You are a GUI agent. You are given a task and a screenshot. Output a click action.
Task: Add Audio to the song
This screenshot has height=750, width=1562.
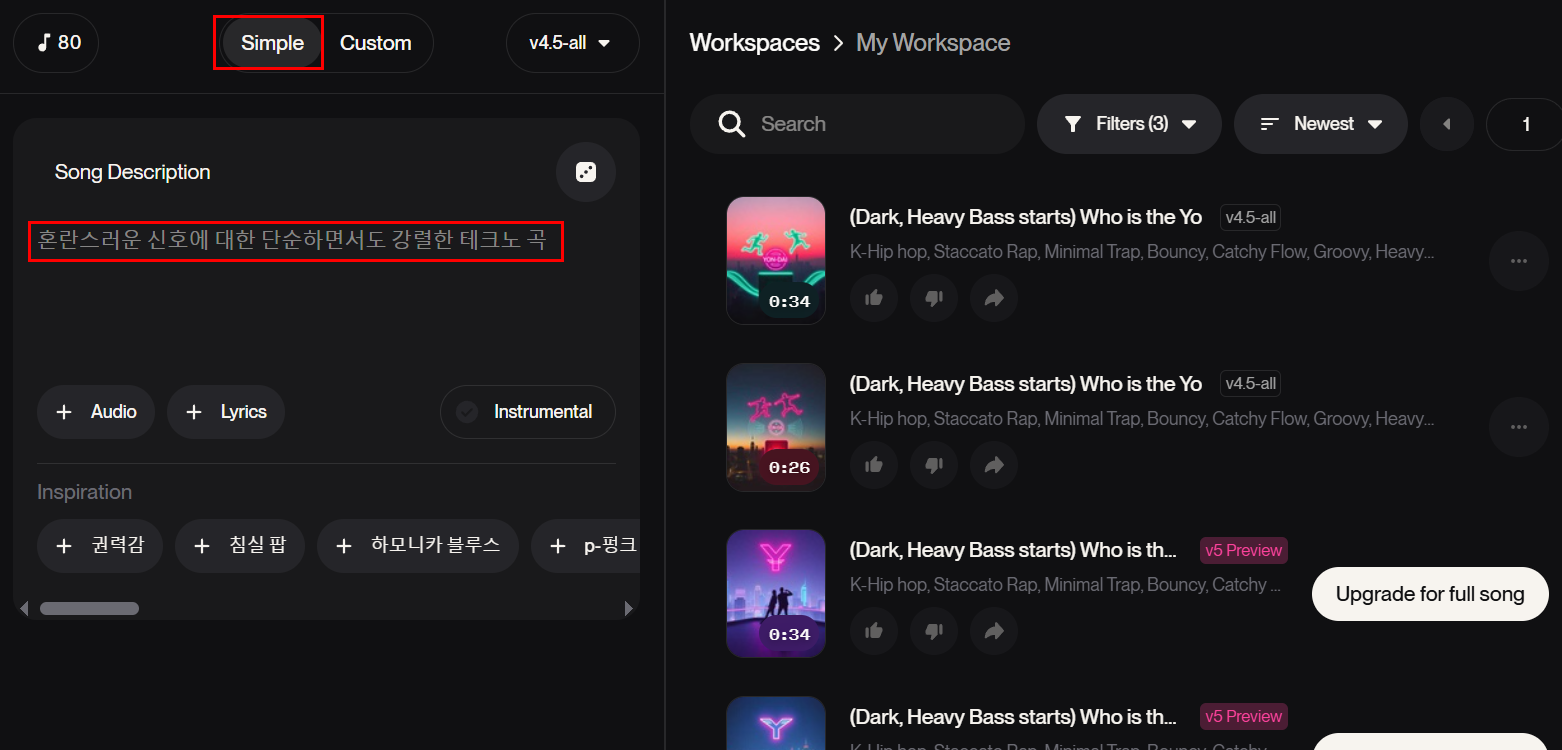coord(96,412)
